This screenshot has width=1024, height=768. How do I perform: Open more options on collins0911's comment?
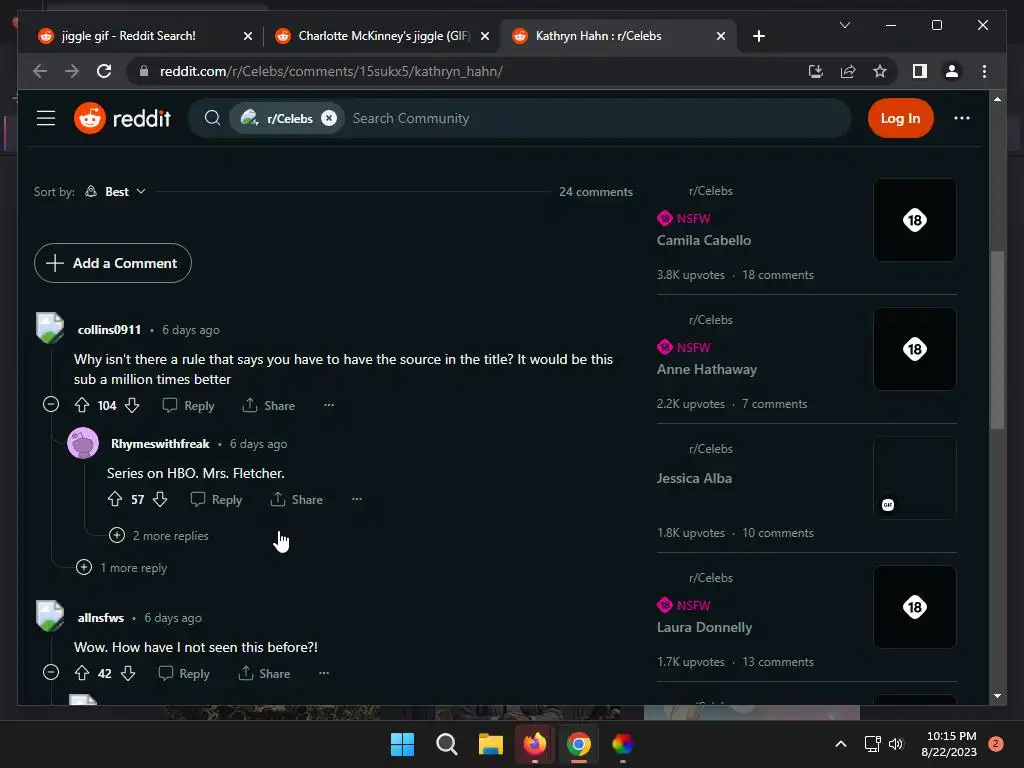coord(328,406)
